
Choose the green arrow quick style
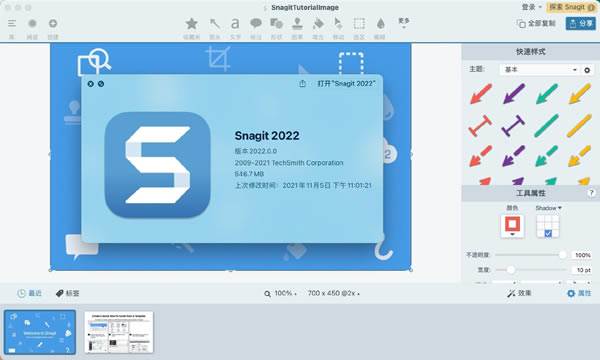(x=547, y=94)
